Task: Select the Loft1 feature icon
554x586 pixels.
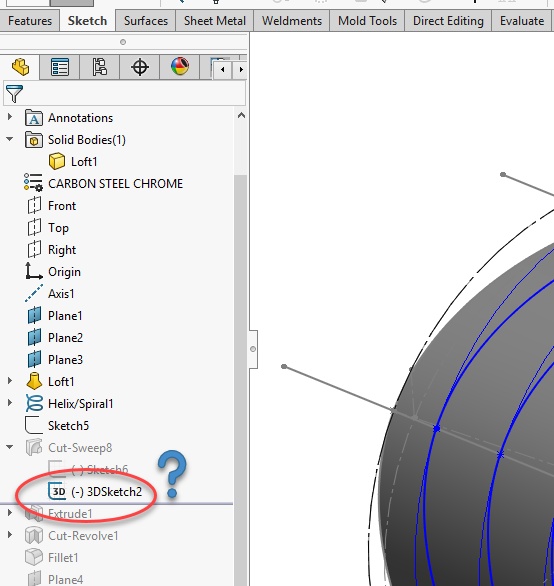Action: [34, 382]
